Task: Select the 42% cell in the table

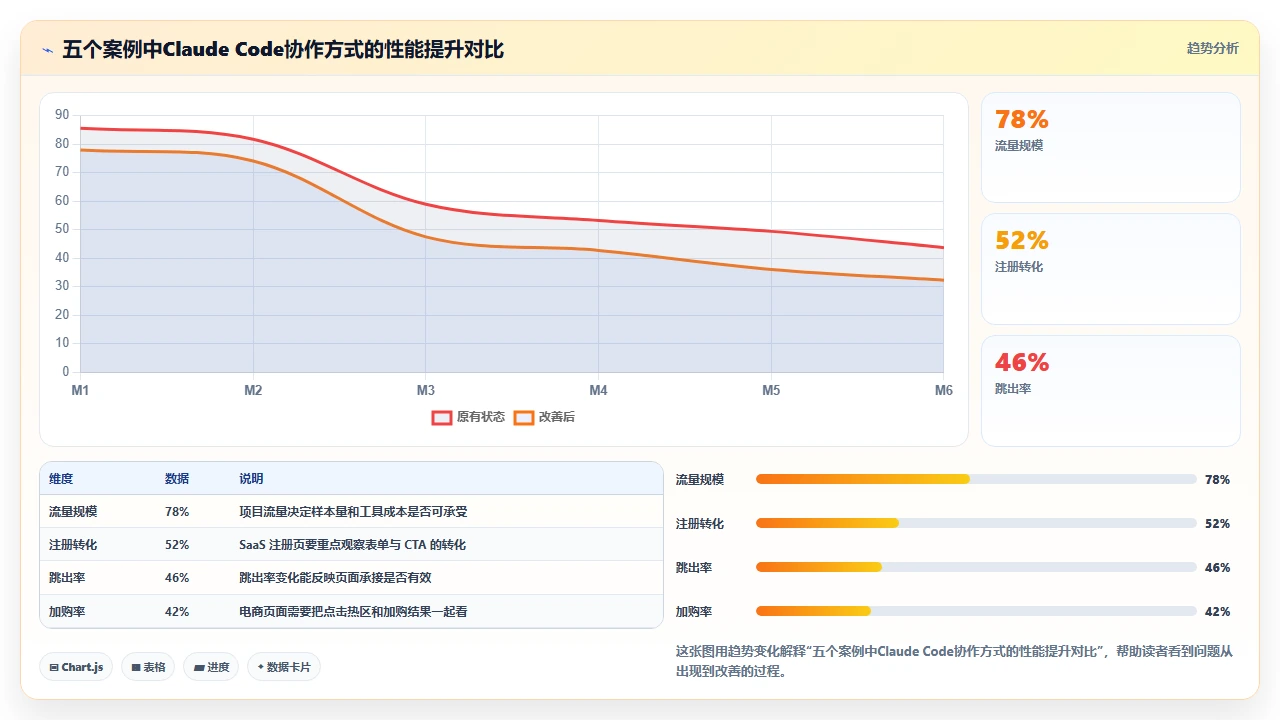Action: [x=177, y=612]
